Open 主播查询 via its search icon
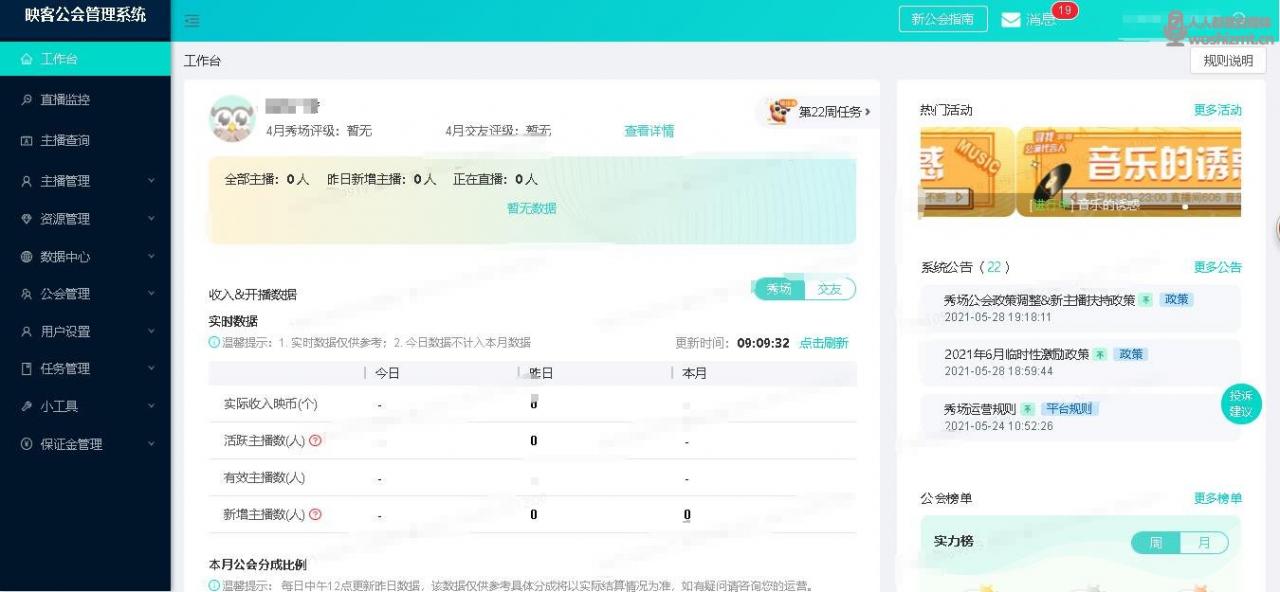 pyautogui.click(x=27, y=140)
